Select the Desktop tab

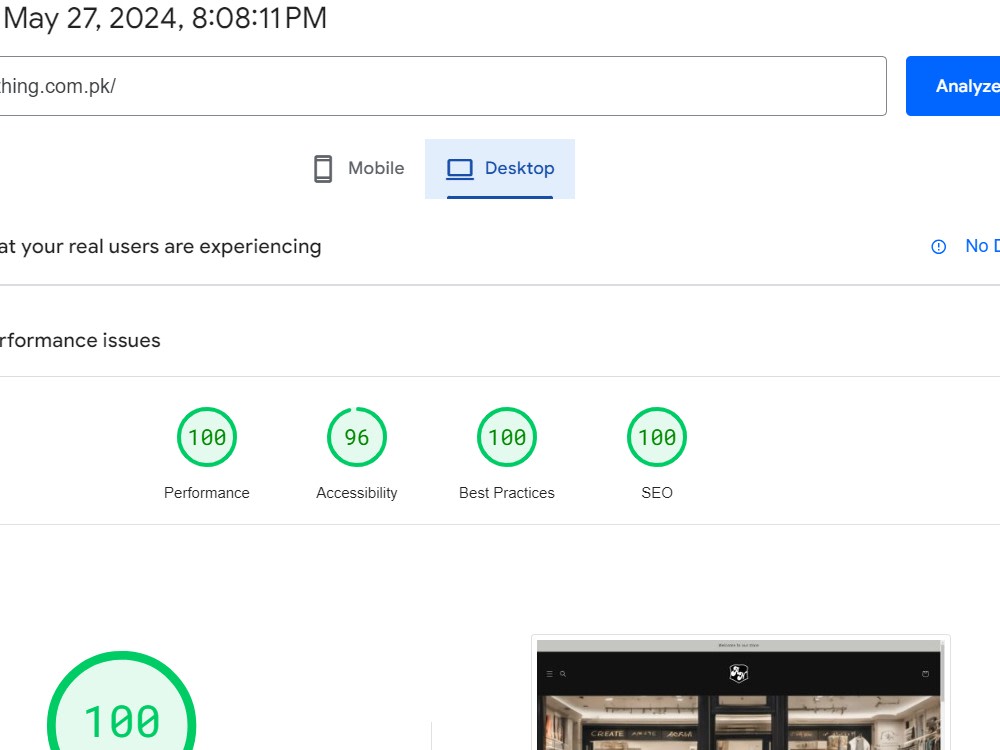(500, 169)
